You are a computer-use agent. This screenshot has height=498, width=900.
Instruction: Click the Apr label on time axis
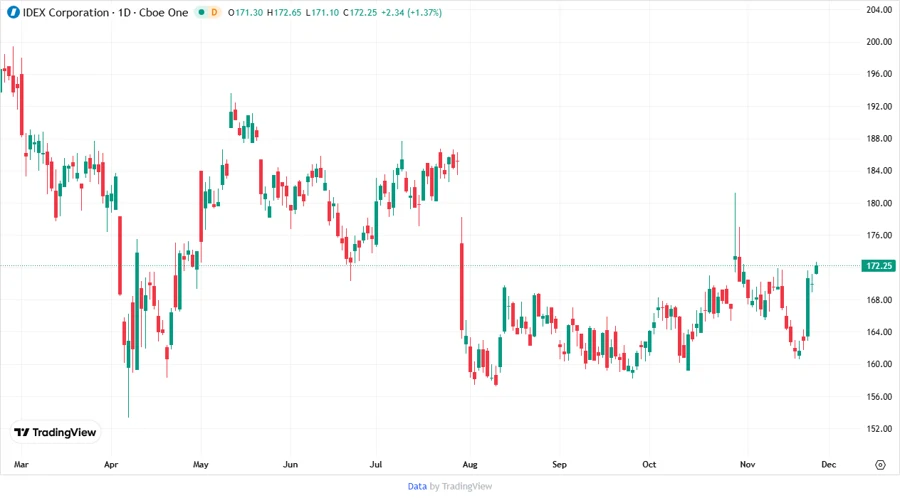[111, 465]
